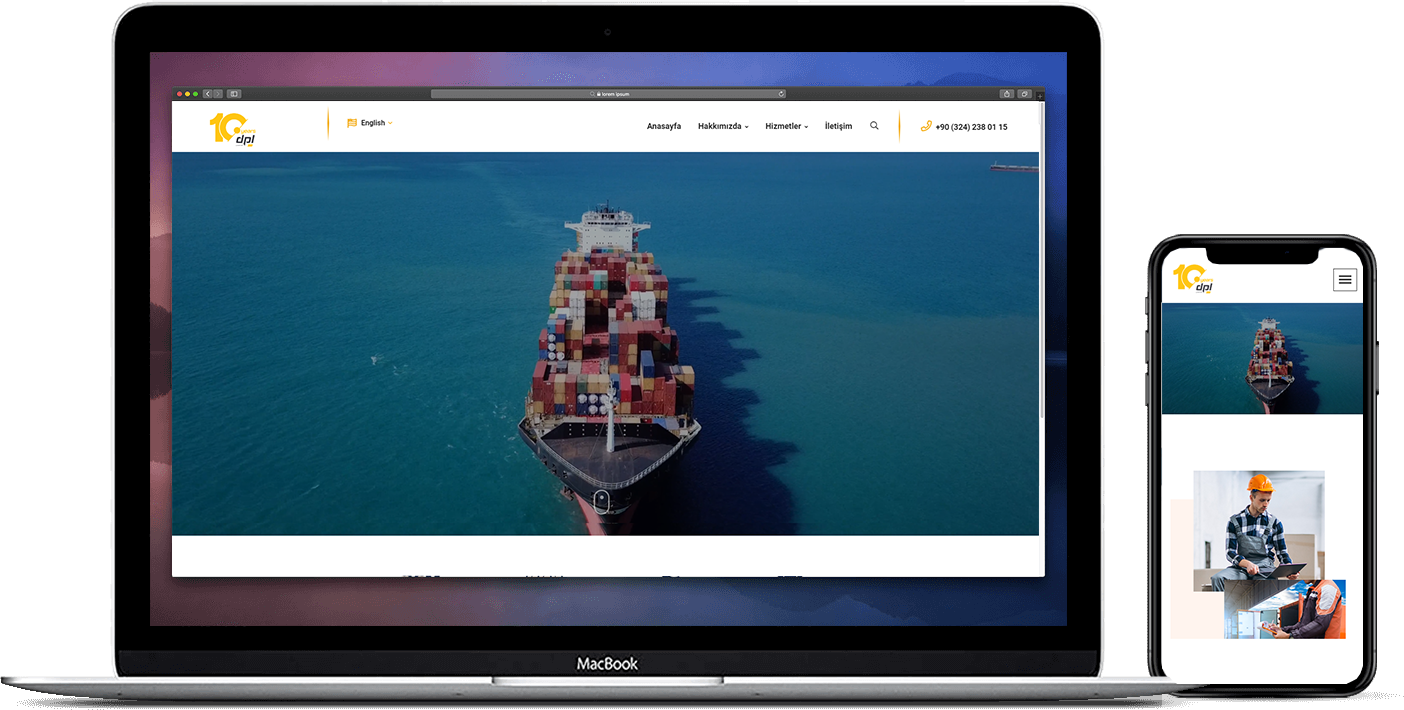
Task: Open the İletişim menu item
Action: click(x=838, y=126)
